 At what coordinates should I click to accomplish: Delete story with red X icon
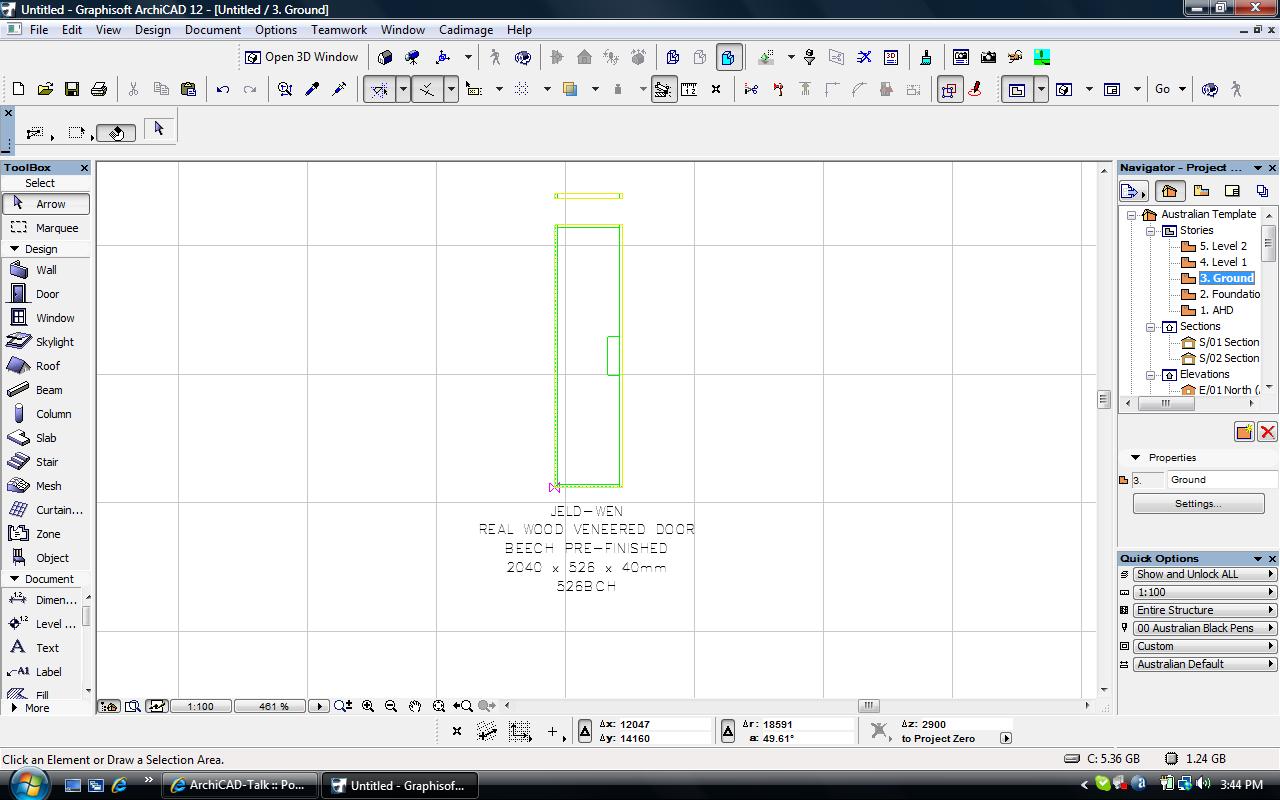click(1267, 432)
